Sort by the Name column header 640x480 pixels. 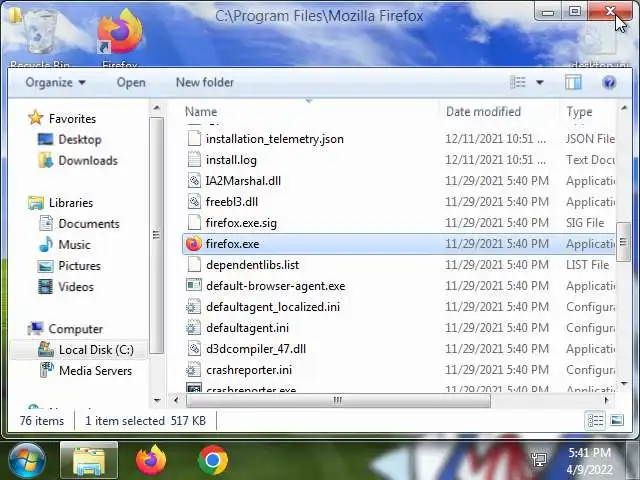pyautogui.click(x=201, y=112)
